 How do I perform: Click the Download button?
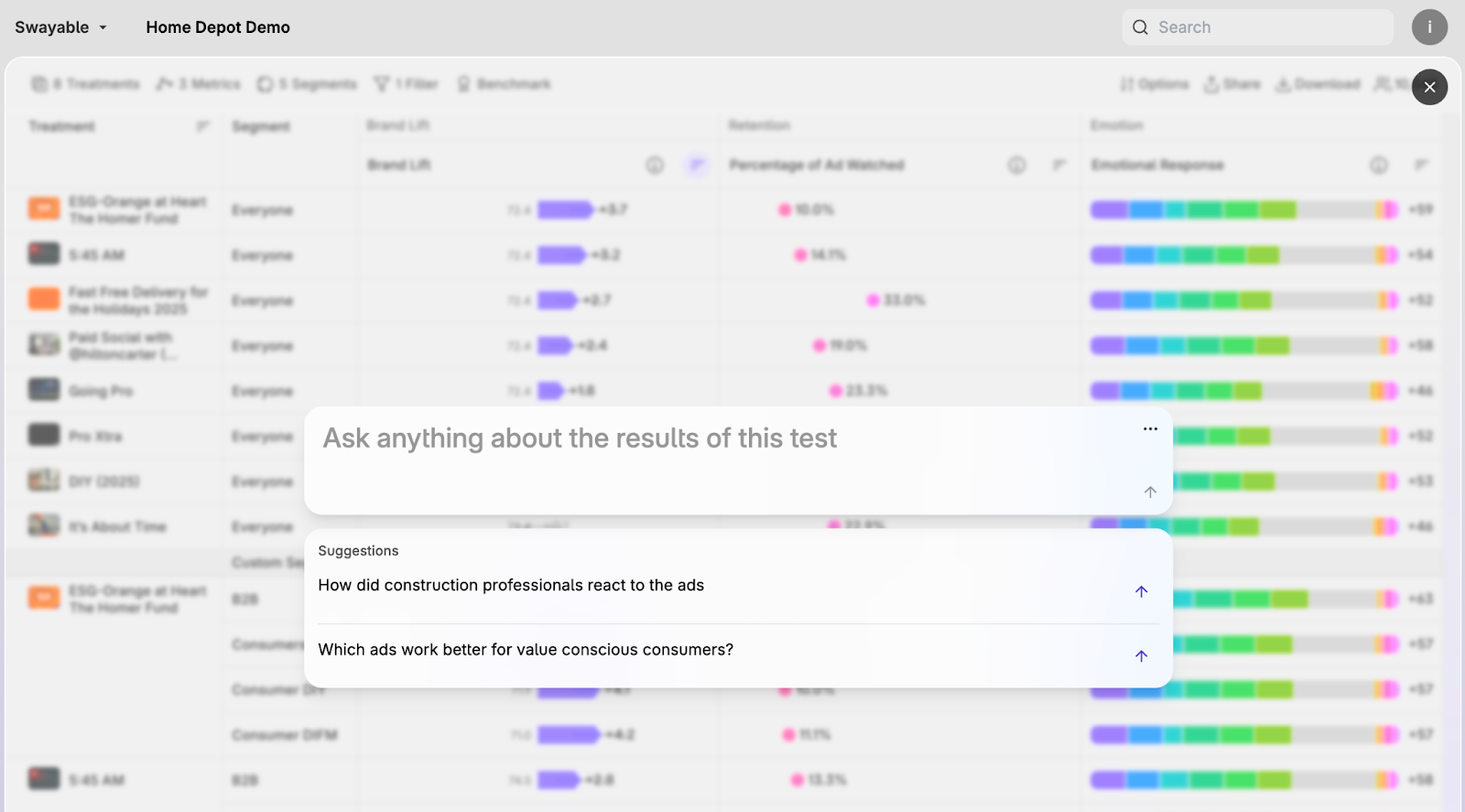pos(1318,84)
